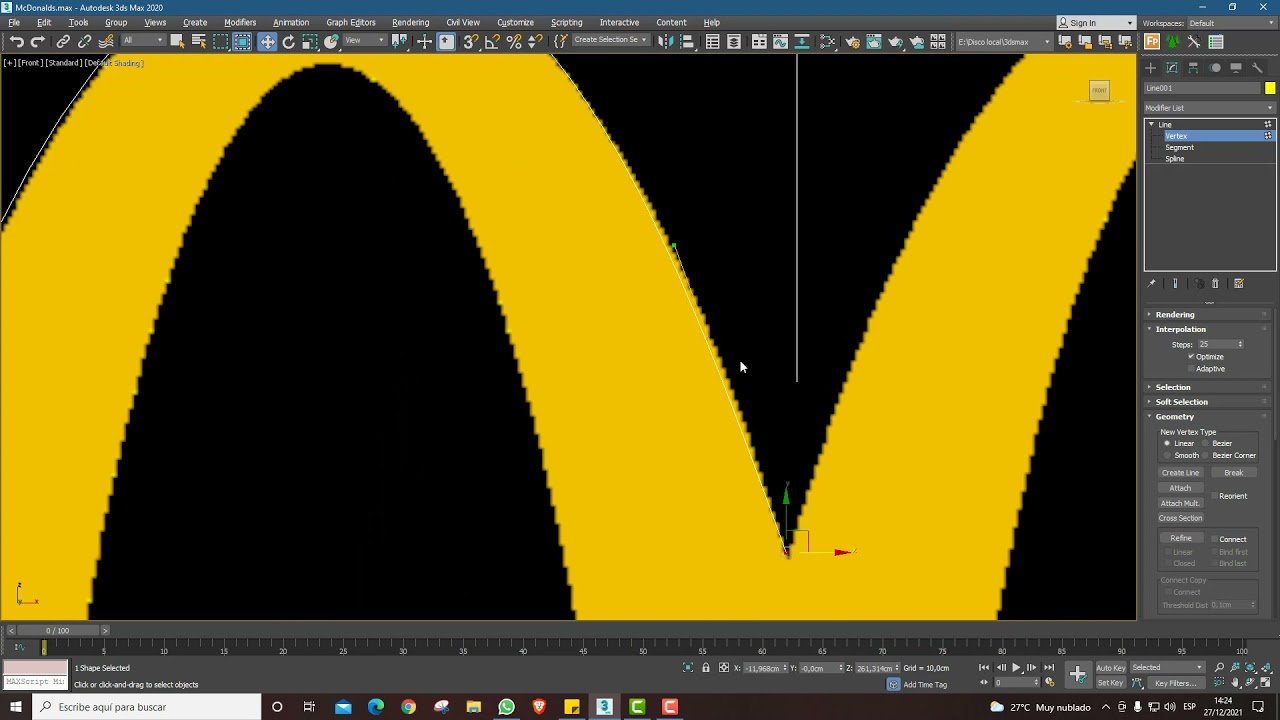Click the Configure Modifier Sets icon
The image size is (1280, 720).
1238,284
